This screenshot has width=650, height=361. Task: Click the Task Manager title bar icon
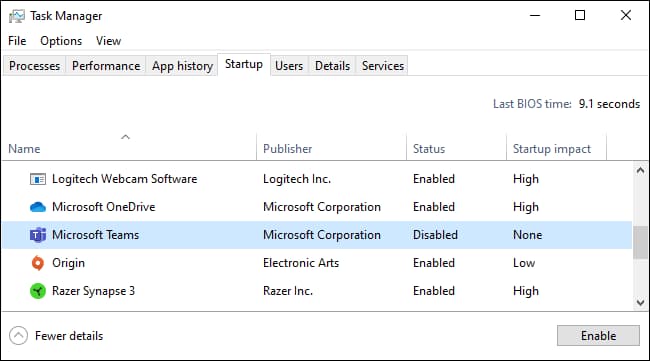click(x=17, y=16)
